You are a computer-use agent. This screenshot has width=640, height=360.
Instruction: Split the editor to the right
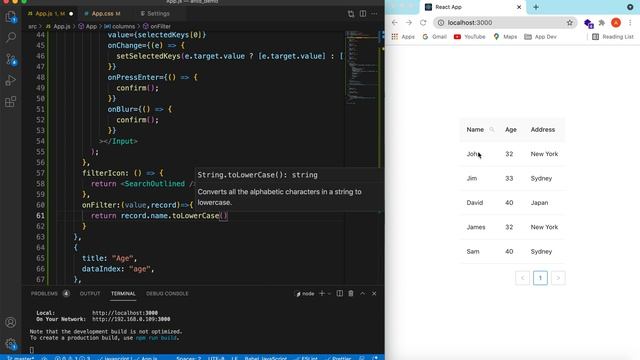(x=363, y=13)
